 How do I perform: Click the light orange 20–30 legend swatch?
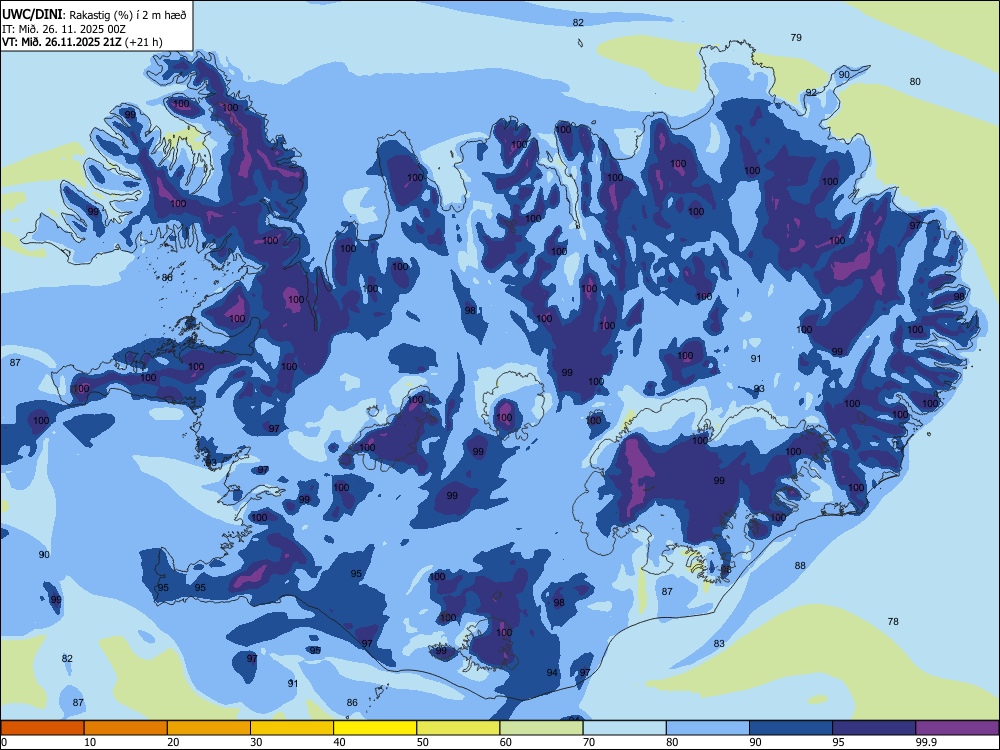tap(209, 728)
